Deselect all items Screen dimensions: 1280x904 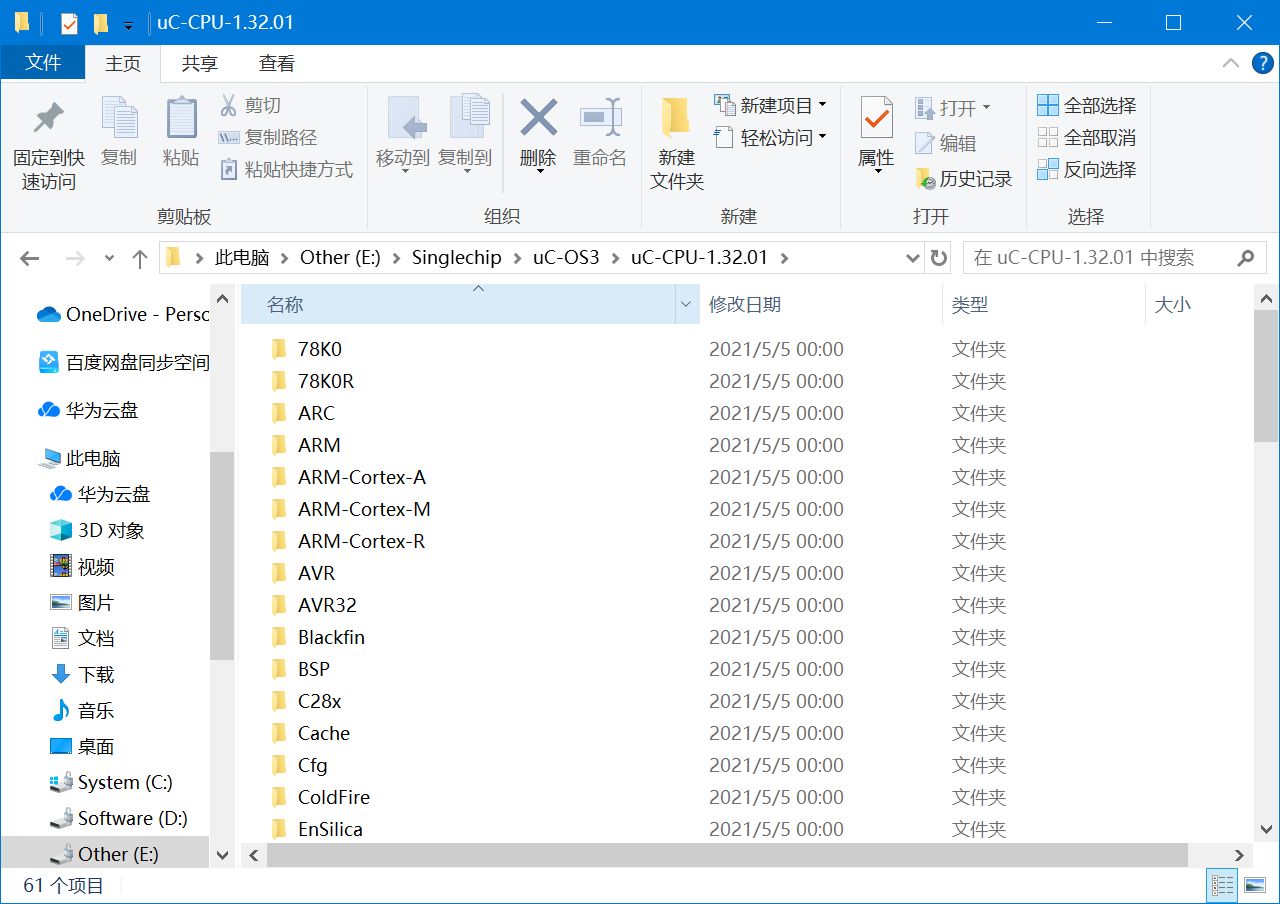[1087, 137]
